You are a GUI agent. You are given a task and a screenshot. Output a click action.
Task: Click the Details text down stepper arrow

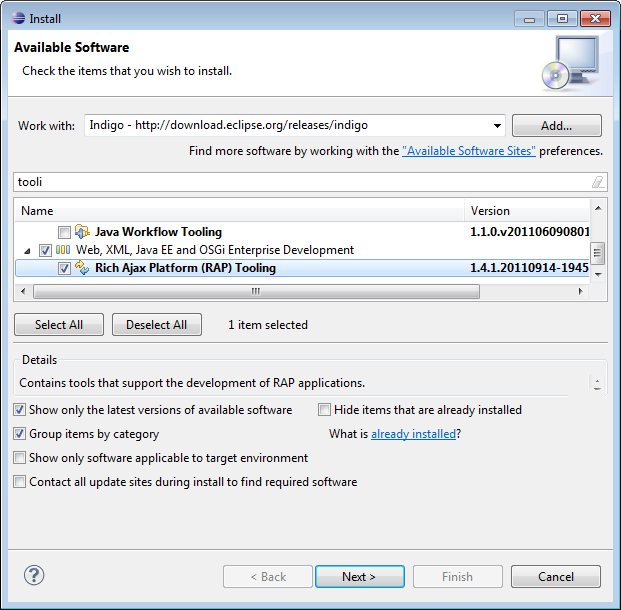pyautogui.click(x=597, y=388)
